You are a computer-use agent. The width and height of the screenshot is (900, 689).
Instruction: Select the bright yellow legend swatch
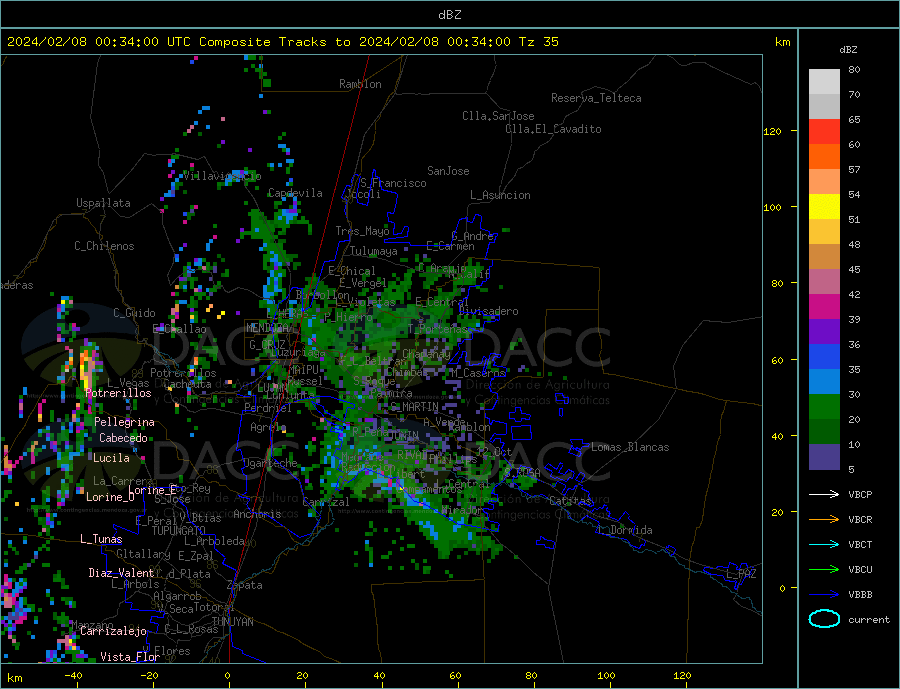coord(824,207)
